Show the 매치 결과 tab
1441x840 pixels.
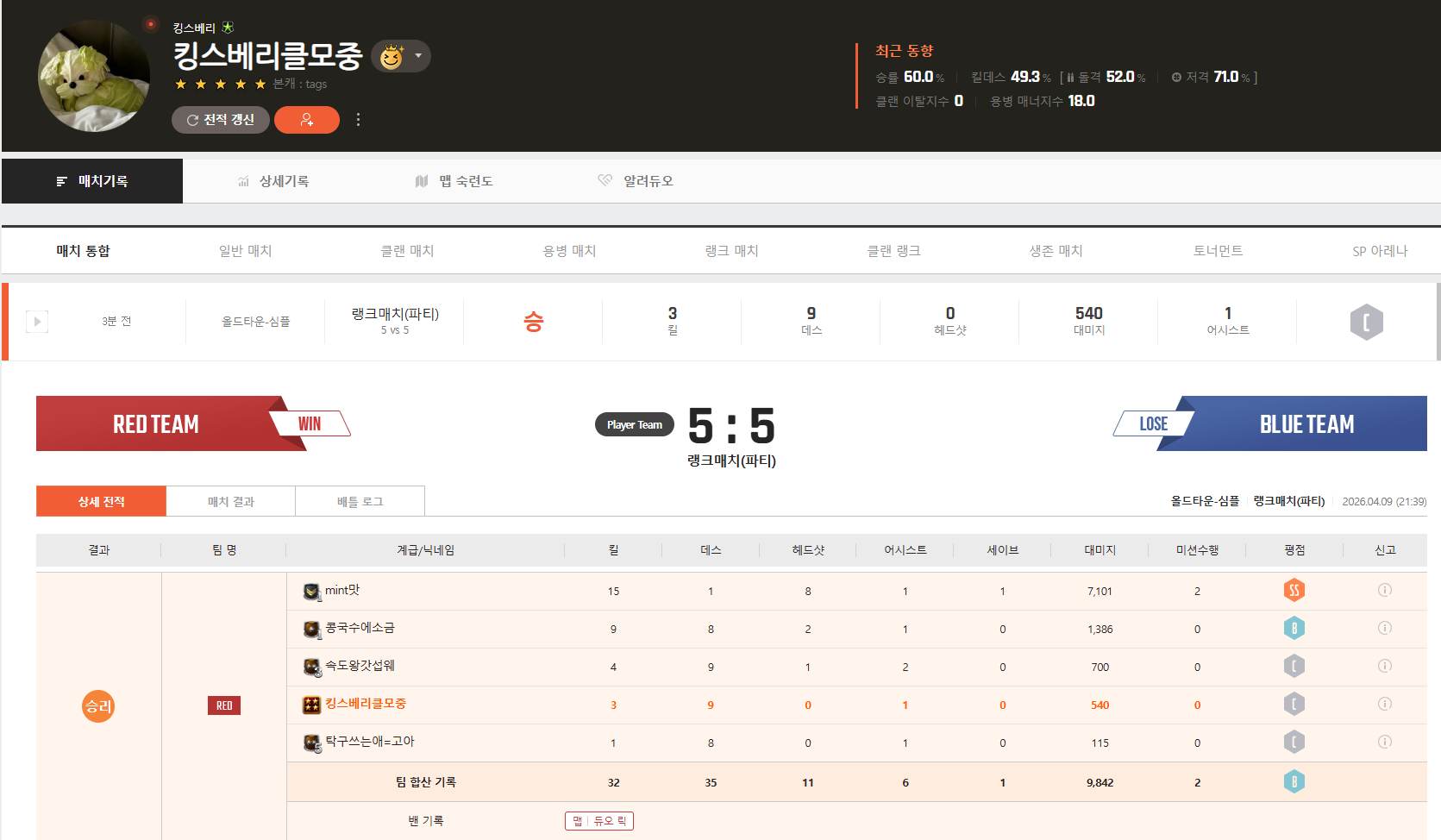pyautogui.click(x=230, y=501)
